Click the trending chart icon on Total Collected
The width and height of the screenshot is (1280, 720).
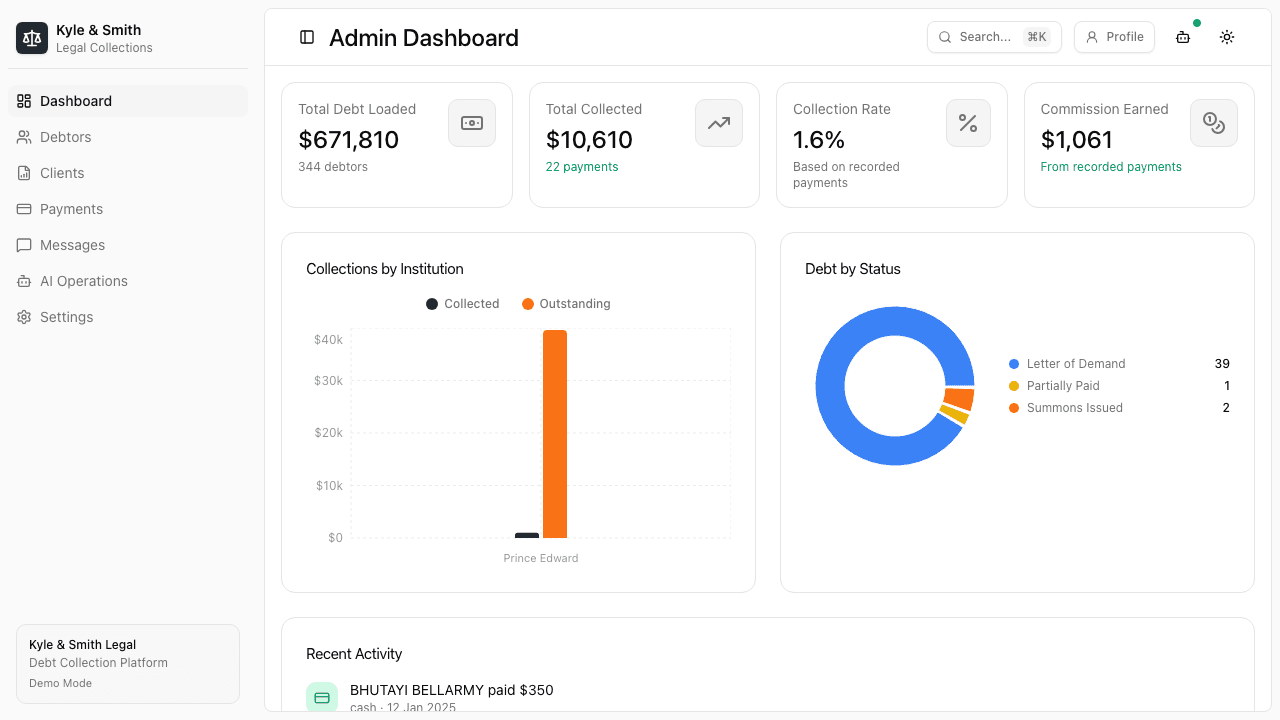(x=718, y=122)
